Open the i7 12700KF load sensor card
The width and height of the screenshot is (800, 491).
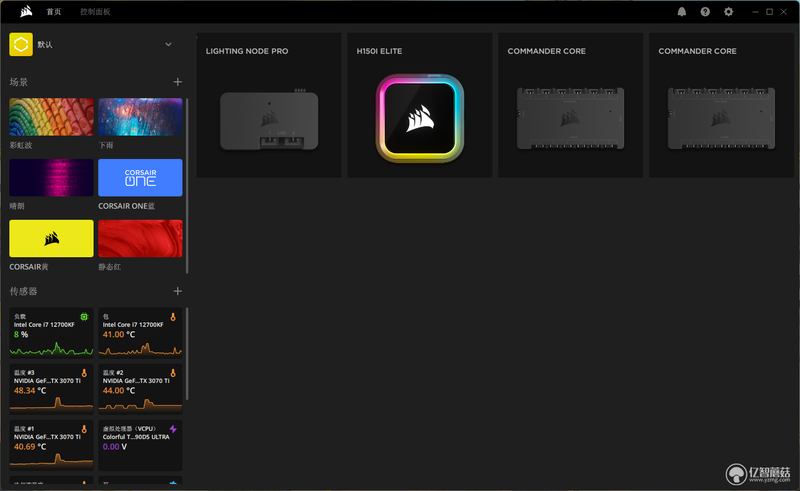51,332
